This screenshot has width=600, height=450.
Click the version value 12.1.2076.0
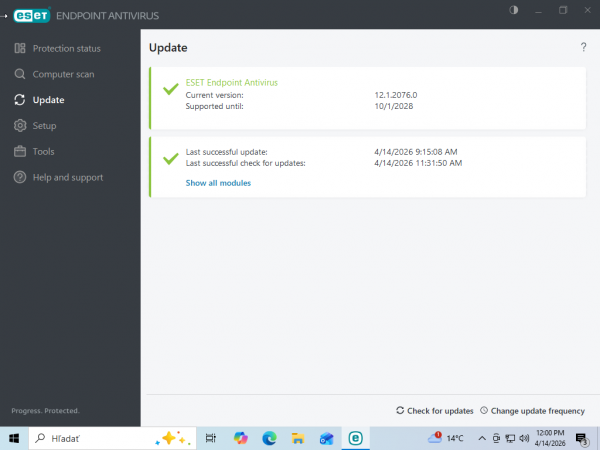tap(396, 95)
